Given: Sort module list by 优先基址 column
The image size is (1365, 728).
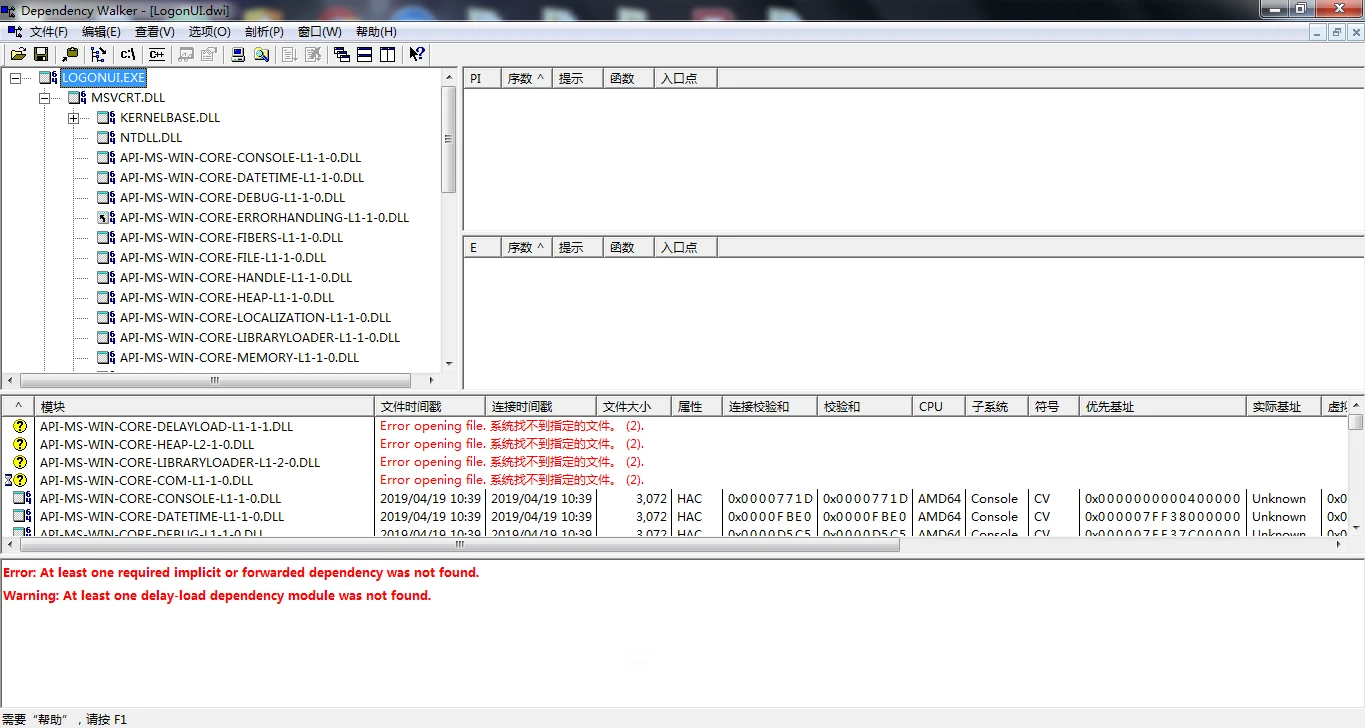Looking at the screenshot, I should [x=1163, y=407].
